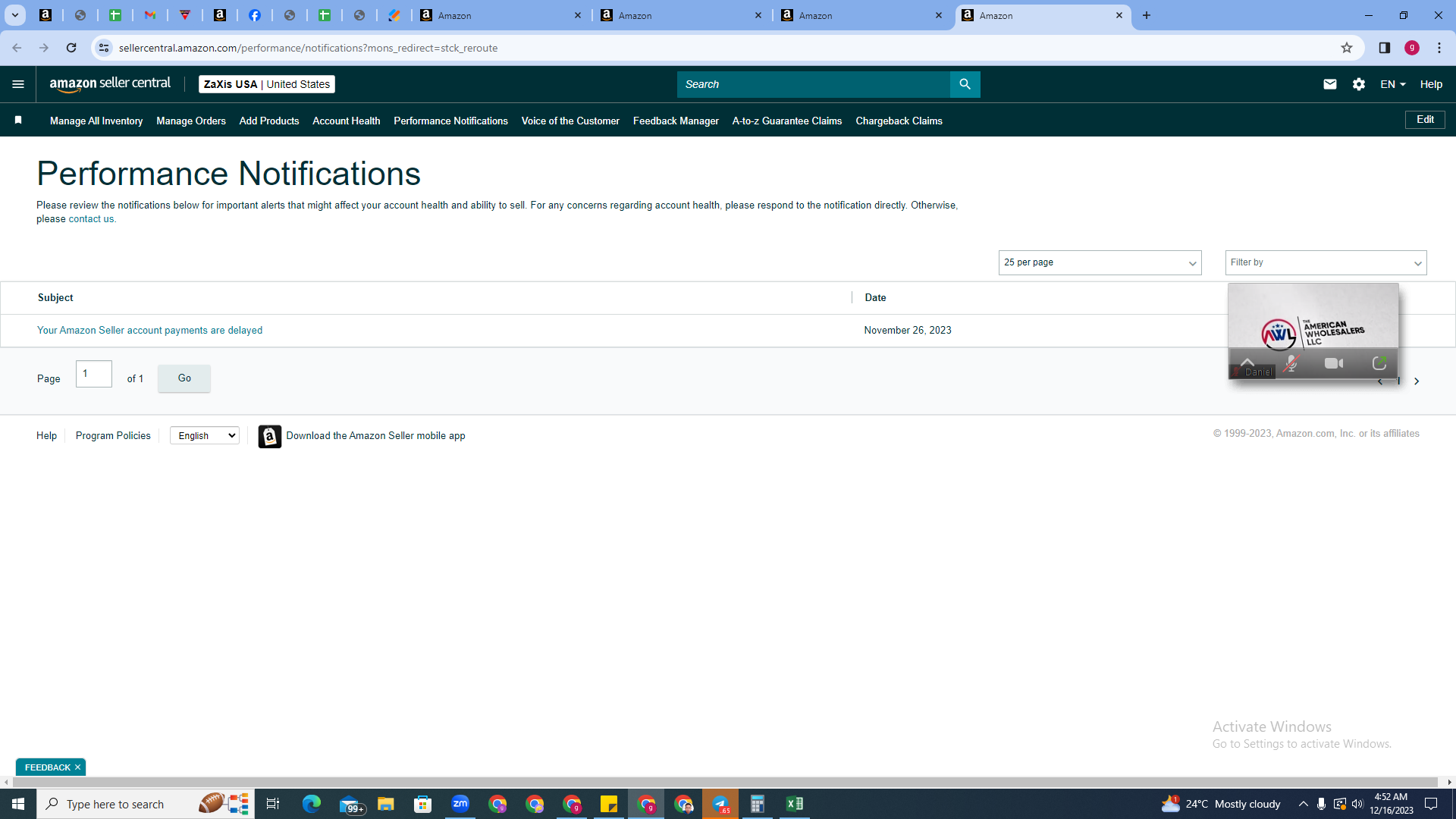Open Manage Orders menu item
Screen dimensions: 1456x819
(191, 121)
